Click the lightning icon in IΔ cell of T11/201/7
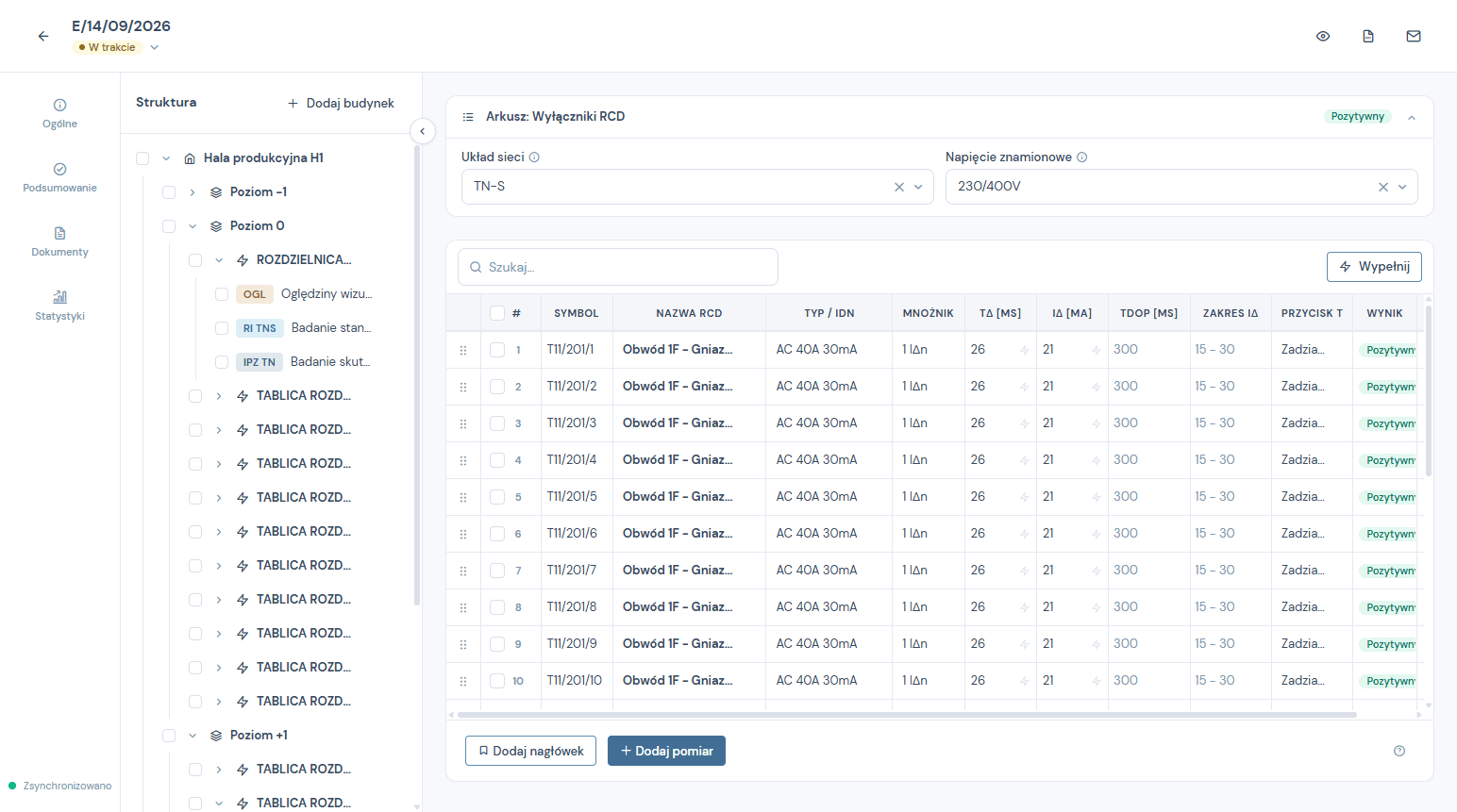The width and height of the screenshot is (1457, 812). pyautogui.click(x=1096, y=572)
